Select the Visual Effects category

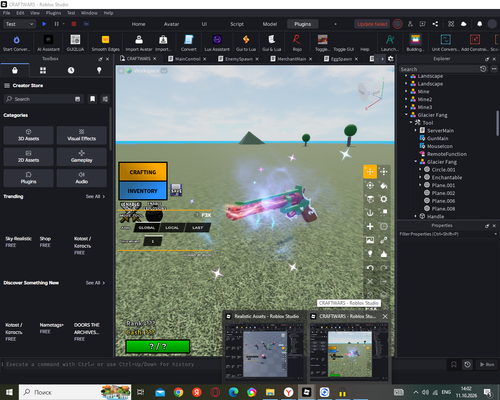coord(82,135)
